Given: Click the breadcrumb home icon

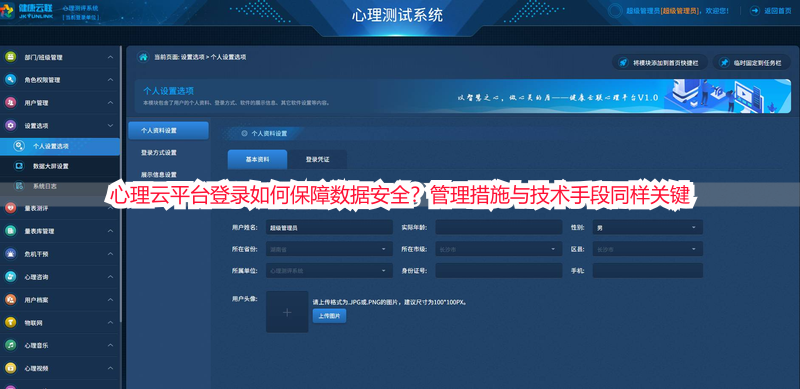Looking at the screenshot, I should click(143, 57).
